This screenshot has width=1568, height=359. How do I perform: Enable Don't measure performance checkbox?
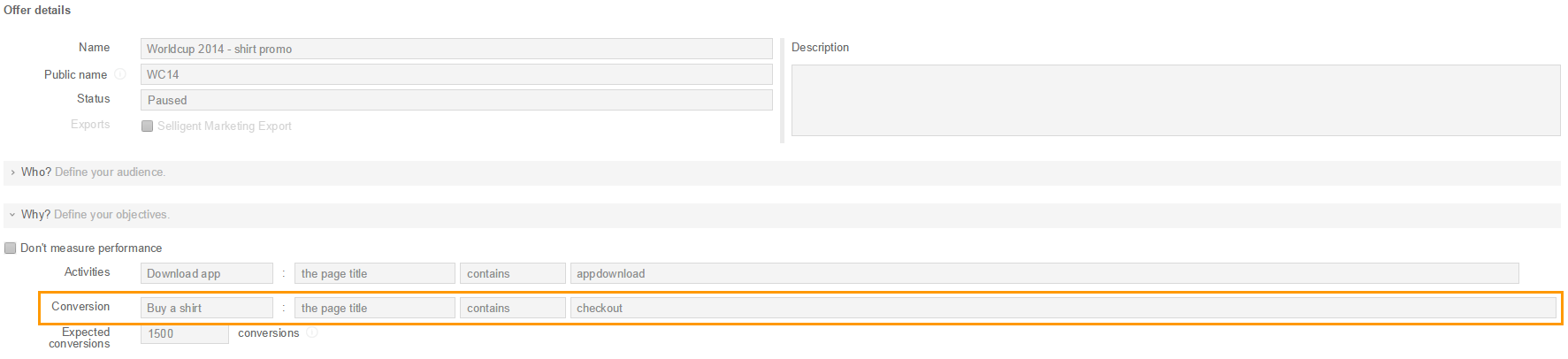(x=11, y=248)
